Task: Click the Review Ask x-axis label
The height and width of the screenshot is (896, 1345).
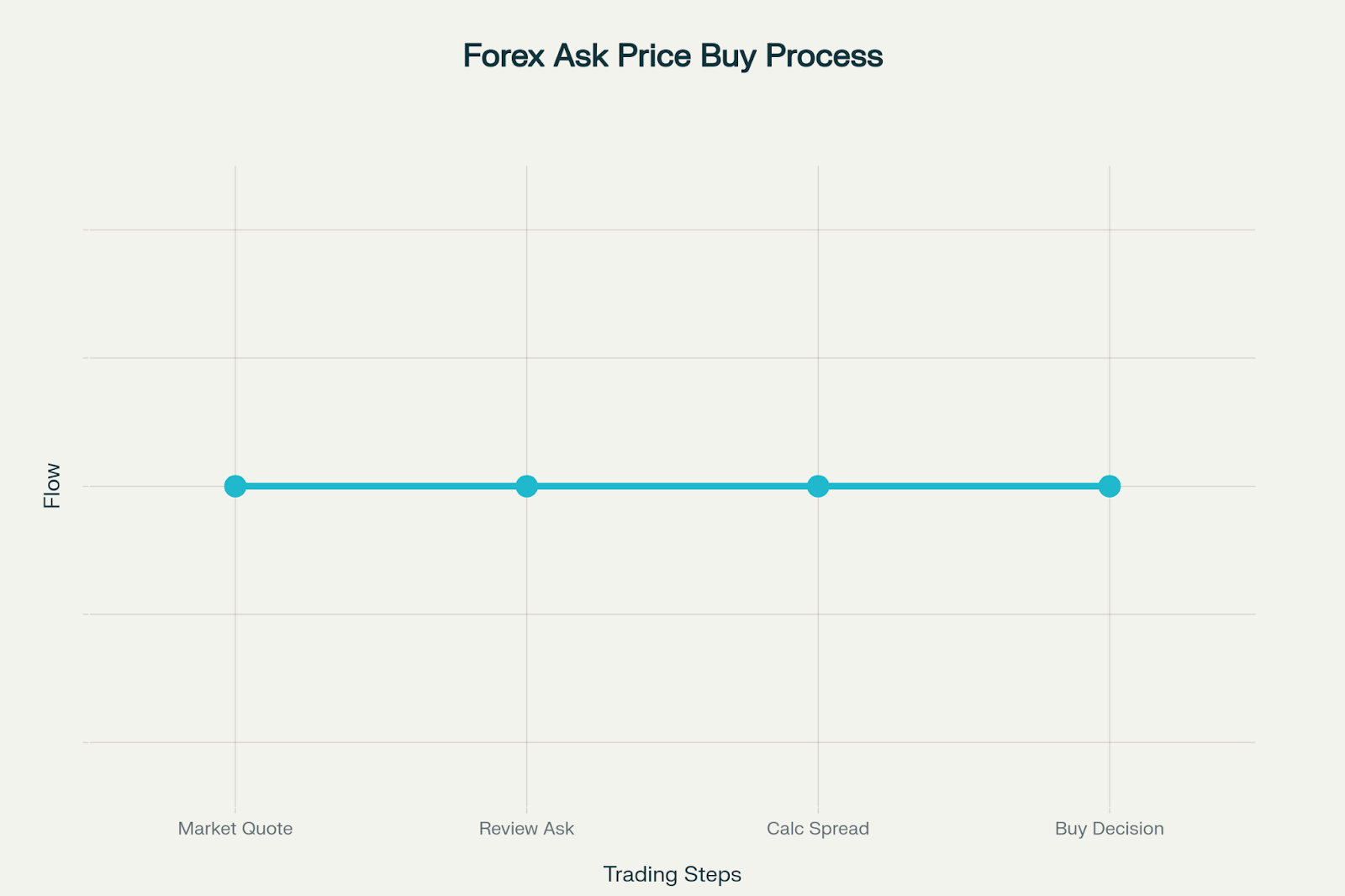Action: click(526, 829)
